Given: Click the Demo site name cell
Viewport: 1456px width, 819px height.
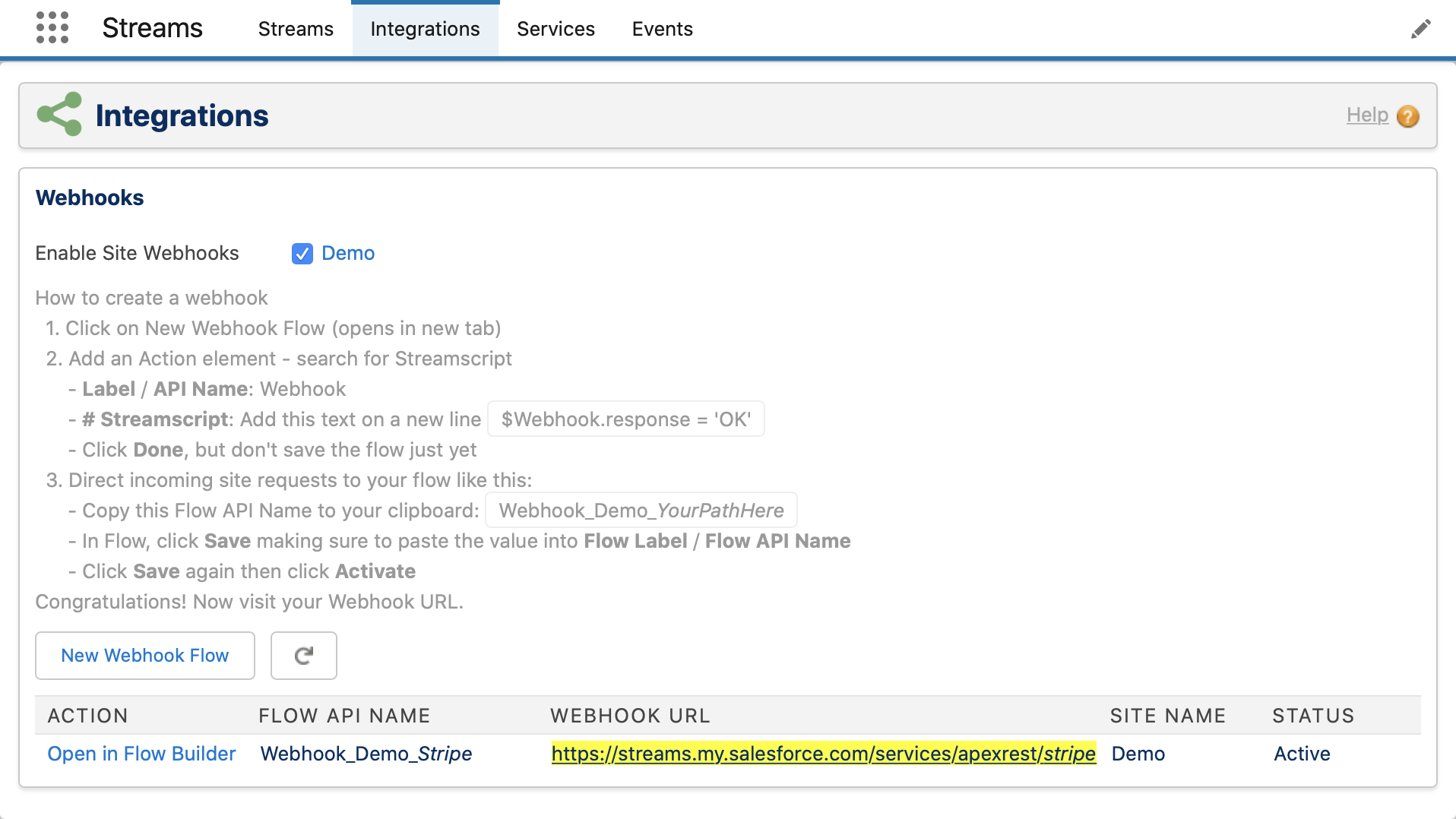Looking at the screenshot, I should (x=1138, y=754).
